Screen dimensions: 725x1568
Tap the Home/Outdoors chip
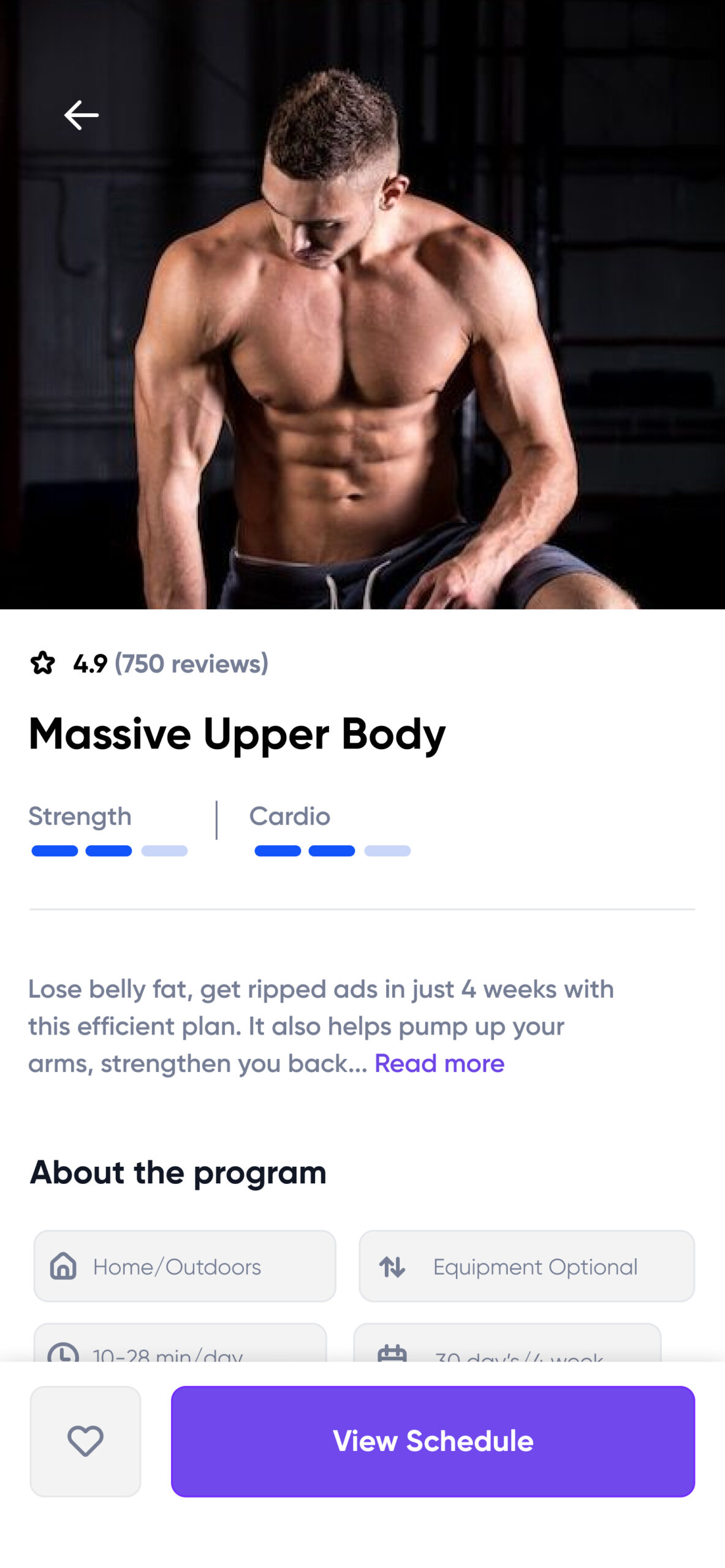(x=184, y=1266)
